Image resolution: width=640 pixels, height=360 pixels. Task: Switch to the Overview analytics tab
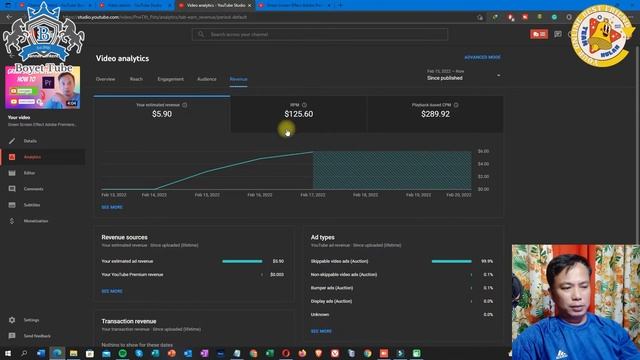(105, 79)
